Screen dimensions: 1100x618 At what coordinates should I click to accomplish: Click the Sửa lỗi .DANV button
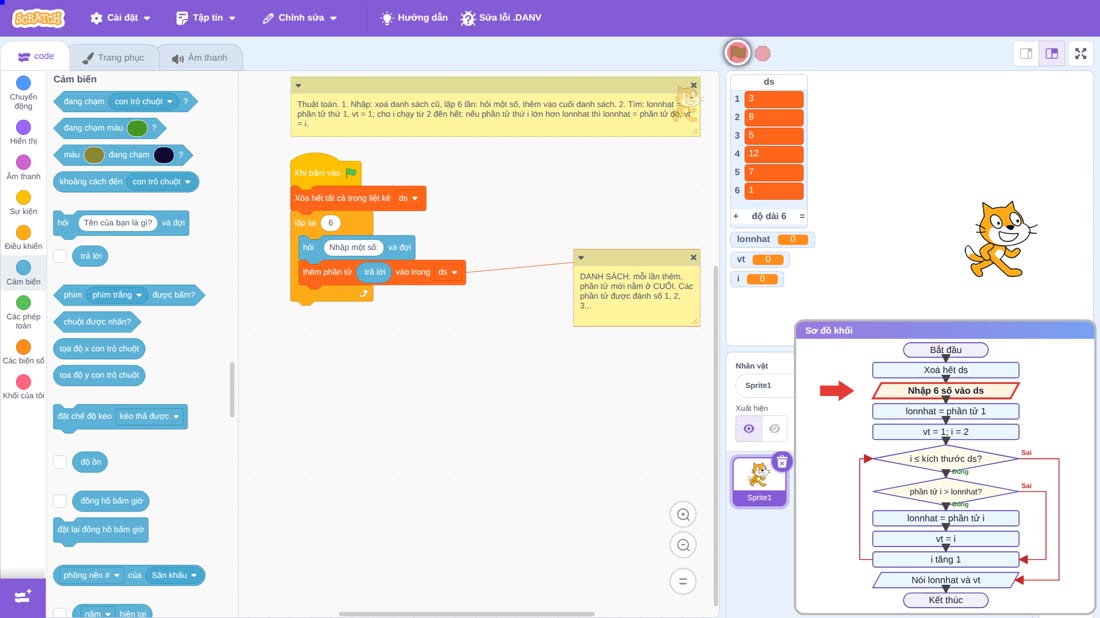tap(501, 18)
